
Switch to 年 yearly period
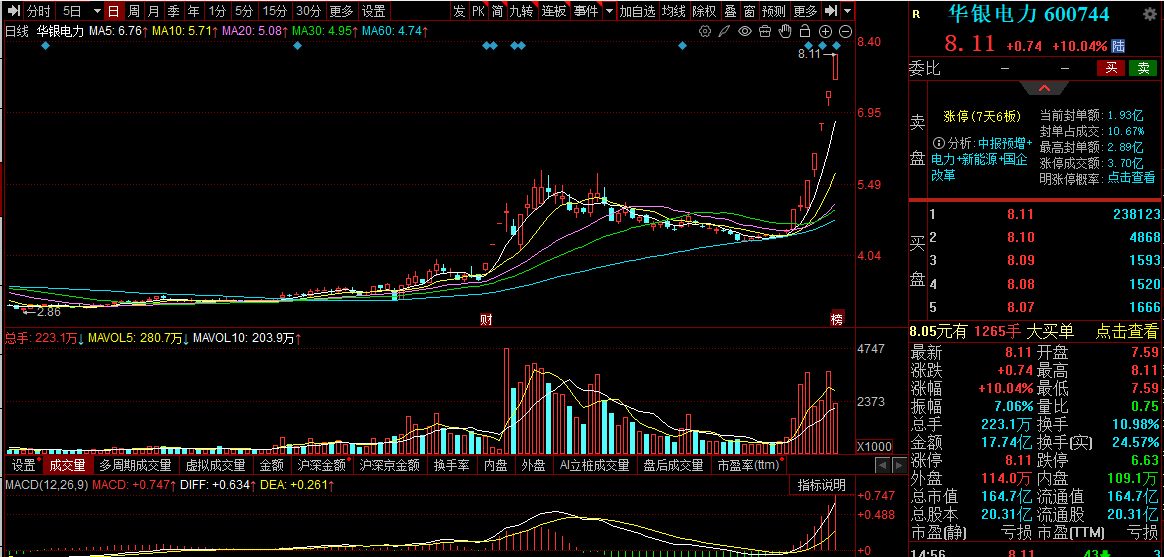pyautogui.click(x=193, y=11)
